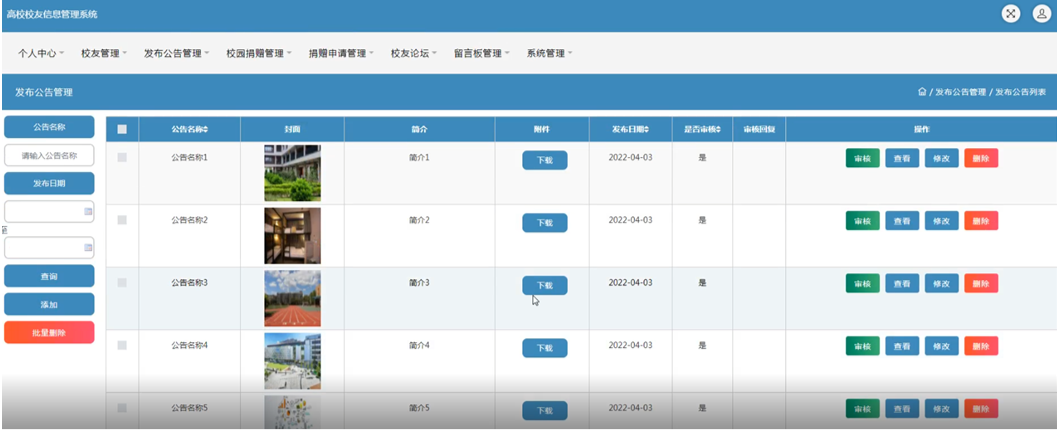Open running track thumbnail of 公告名称3
The image size is (1057, 430).
[x=293, y=299]
